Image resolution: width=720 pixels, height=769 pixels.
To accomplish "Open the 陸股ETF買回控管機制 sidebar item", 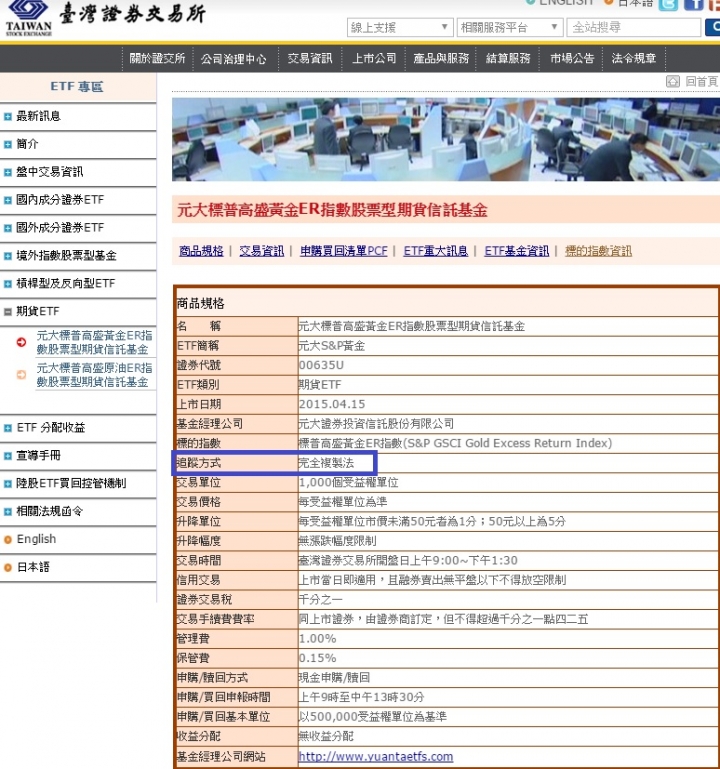I will tap(71, 484).
